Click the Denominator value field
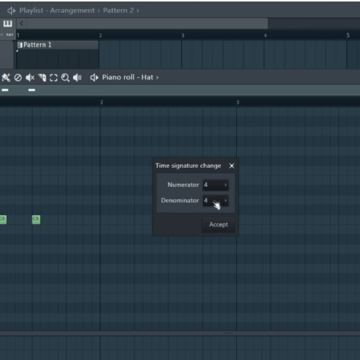This screenshot has width=360, height=360. (x=215, y=201)
